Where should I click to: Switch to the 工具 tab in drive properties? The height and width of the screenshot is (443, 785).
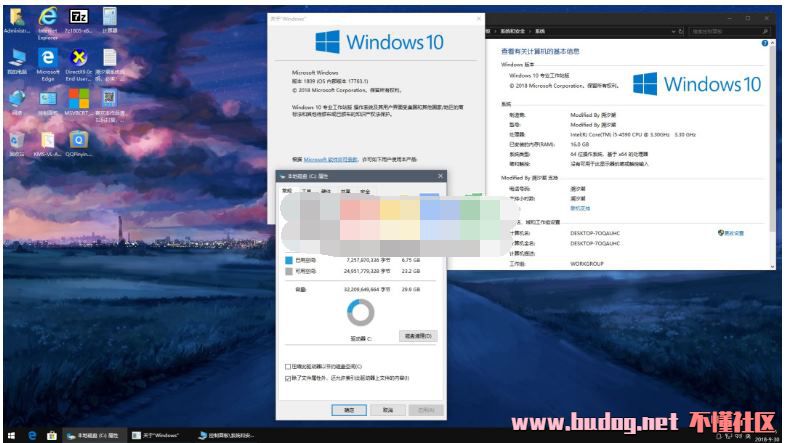coord(308,190)
